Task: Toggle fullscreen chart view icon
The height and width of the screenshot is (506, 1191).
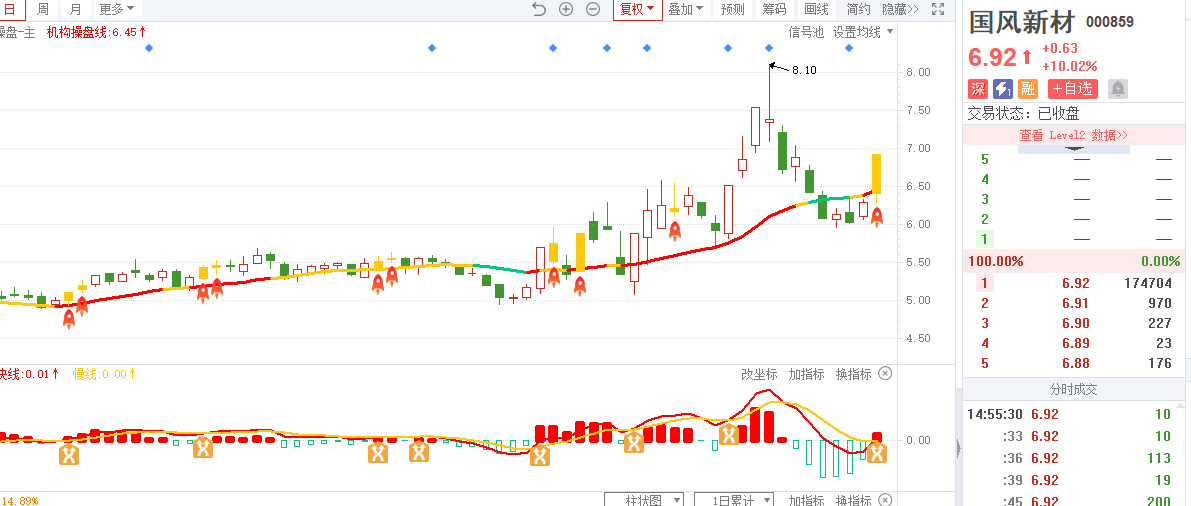Action: [x=937, y=9]
